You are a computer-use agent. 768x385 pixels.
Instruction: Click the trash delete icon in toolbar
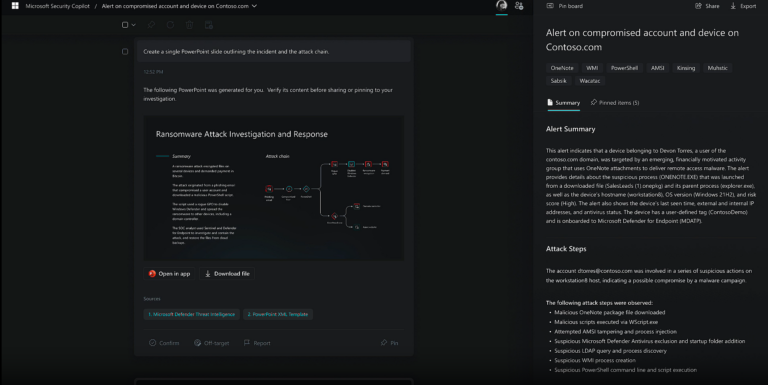coord(189,25)
